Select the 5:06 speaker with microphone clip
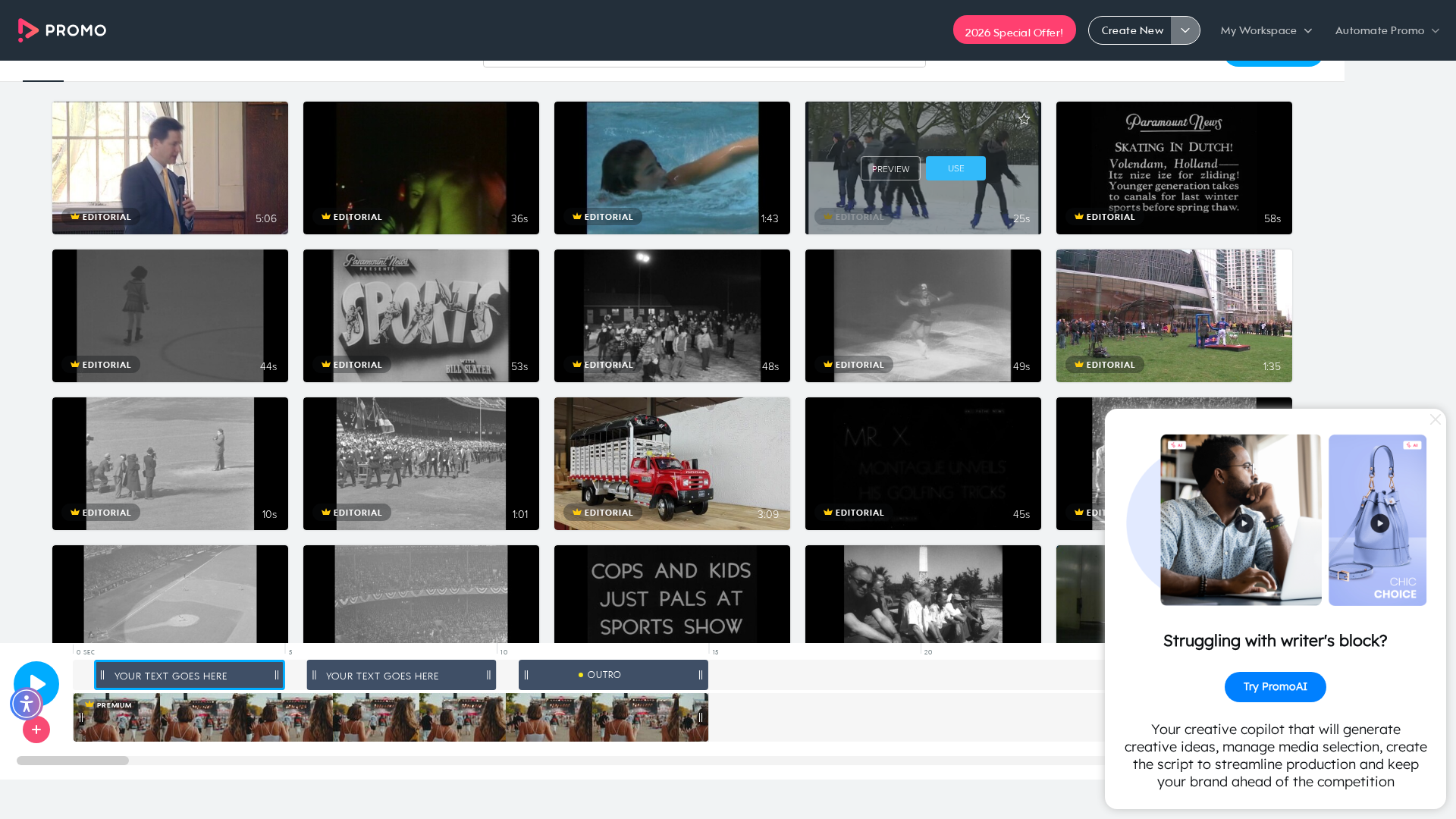 point(170,168)
